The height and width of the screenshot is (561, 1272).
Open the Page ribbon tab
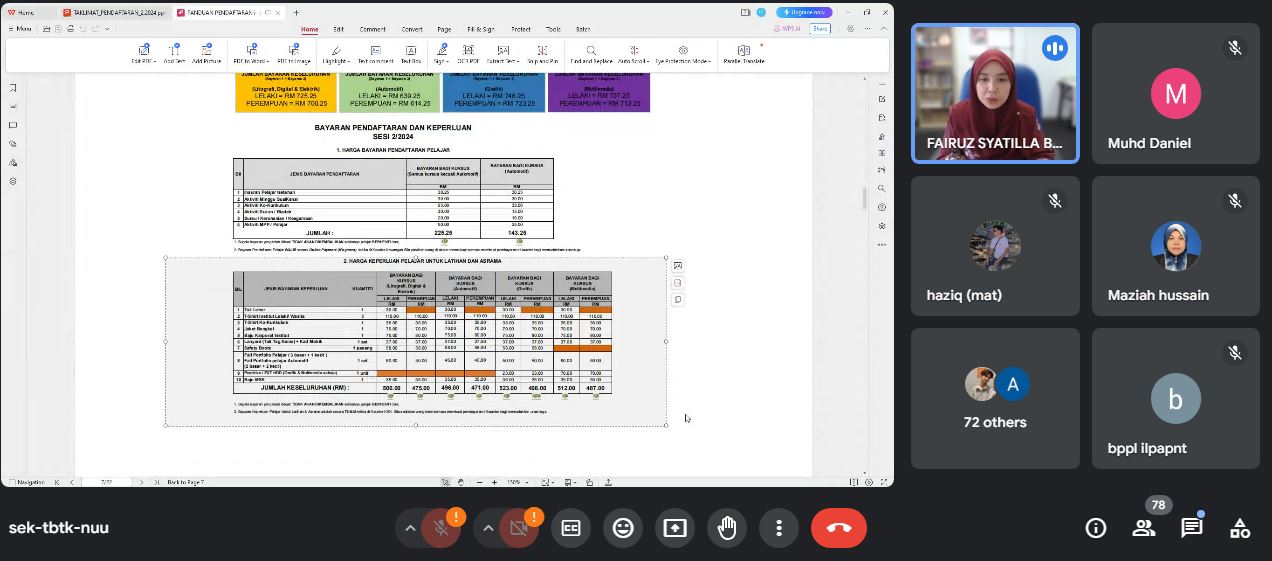[445, 29]
